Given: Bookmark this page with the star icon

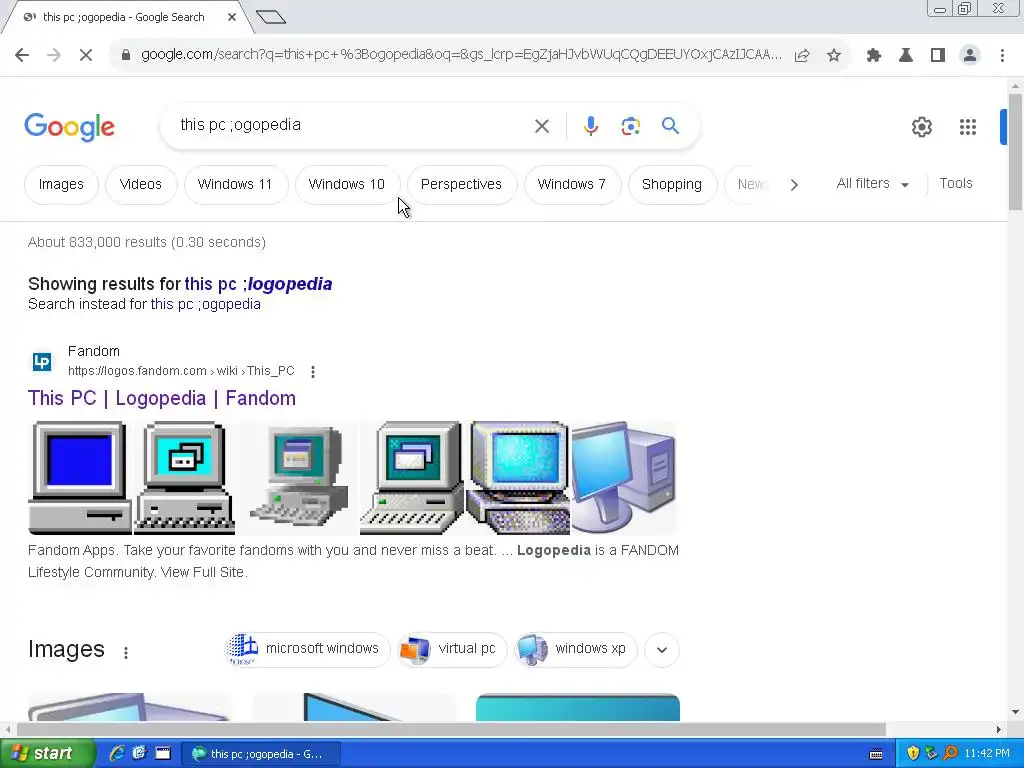Looking at the screenshot, I should [x=834, y=55].
